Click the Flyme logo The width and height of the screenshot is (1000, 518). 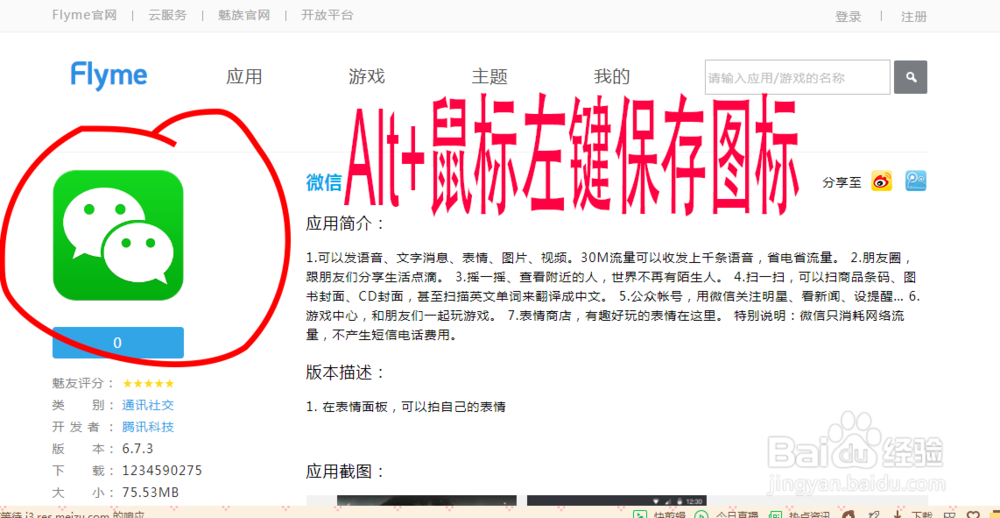tap(109, 76)
